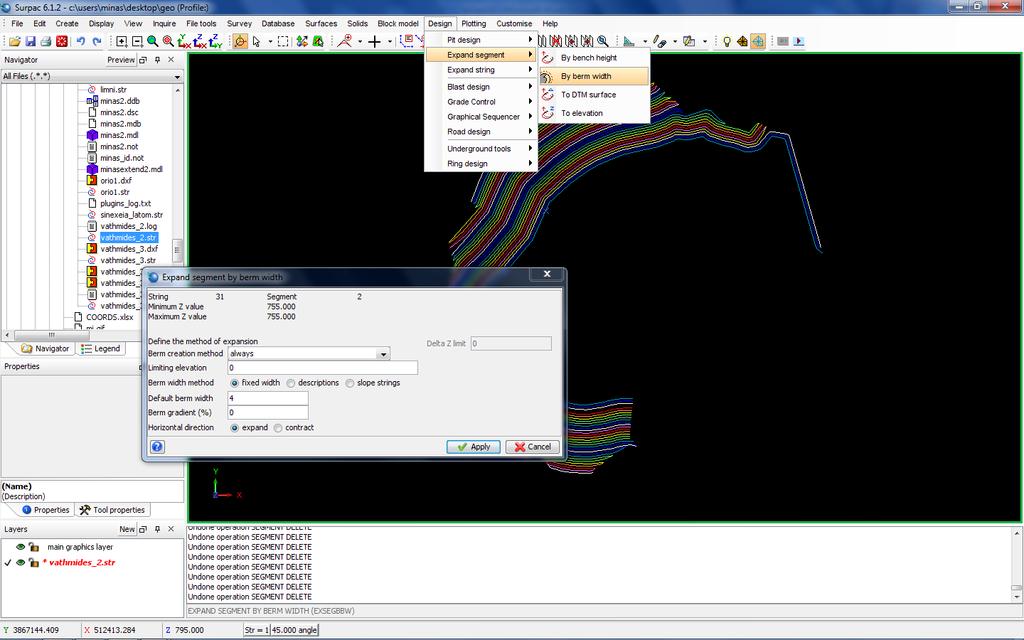Select the XY plane view axis icon

tap(184, 41)
